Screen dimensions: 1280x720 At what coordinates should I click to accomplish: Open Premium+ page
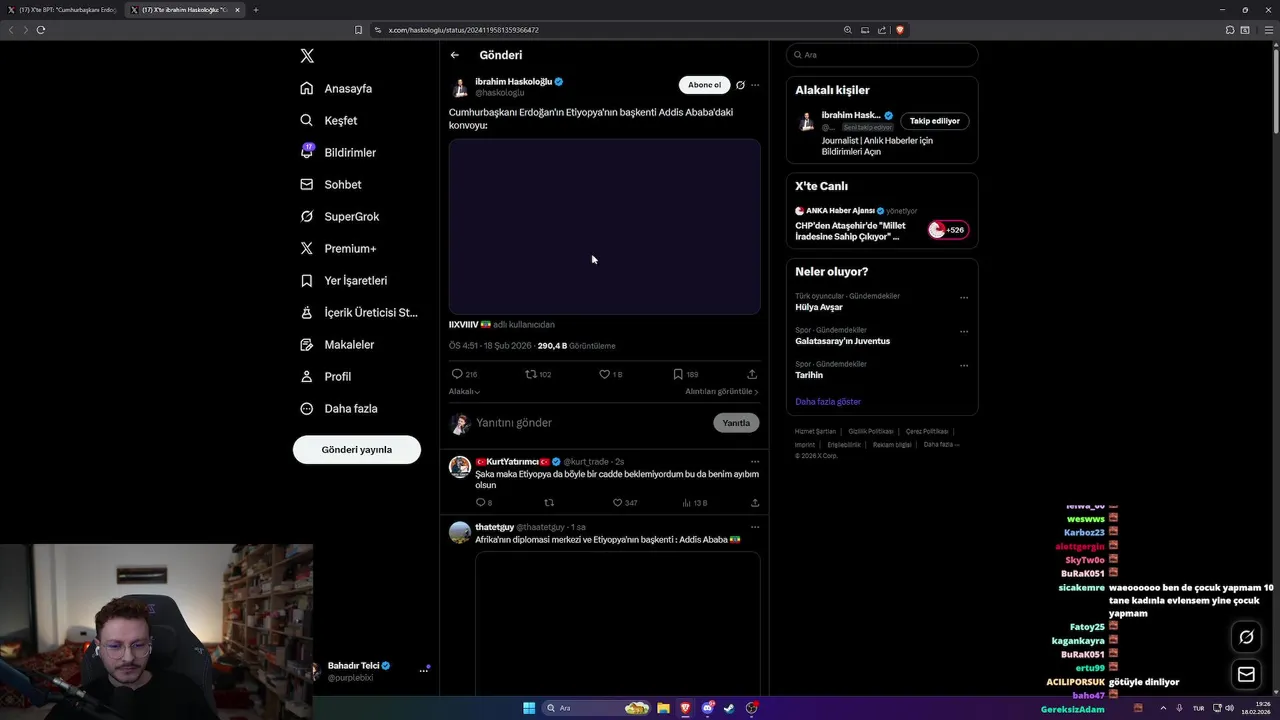(x=338, y=249)
